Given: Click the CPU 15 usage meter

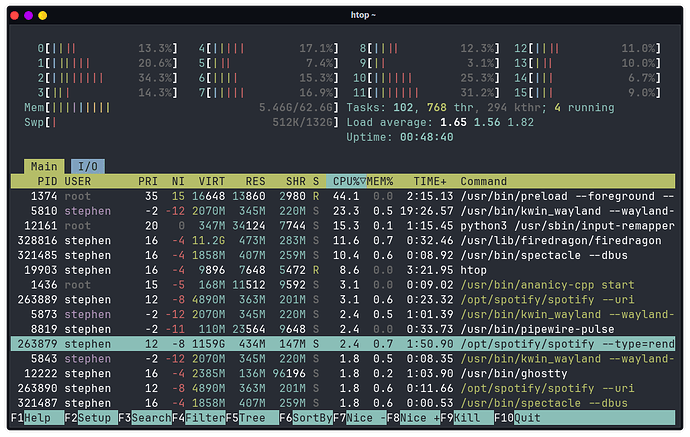Looking at the screenshot, I should [587, 93].
